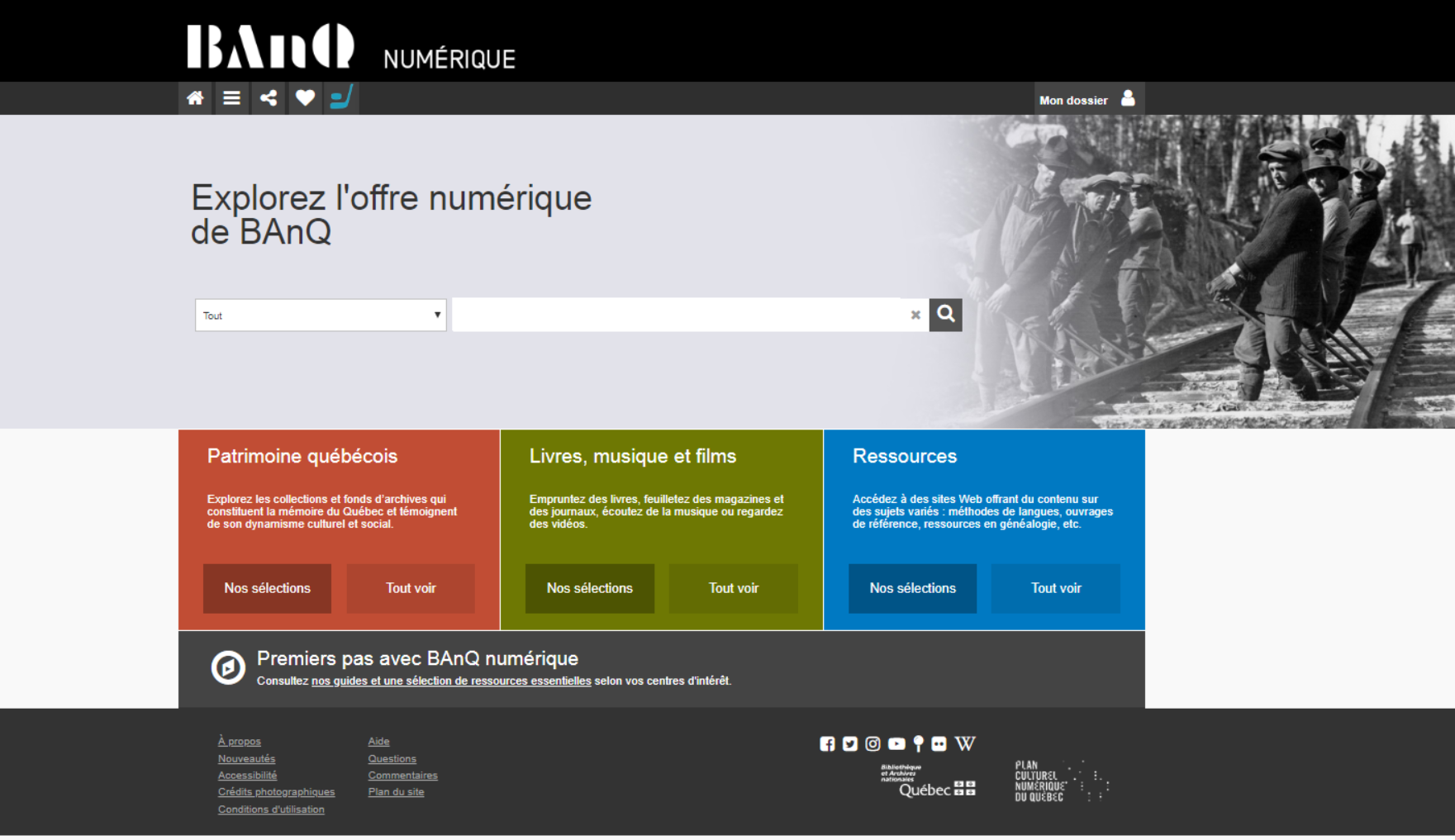This screenshot has height=840, width=1455.
Task: Click Tout voir in Livres, musique et films
Action: point(733,588)
